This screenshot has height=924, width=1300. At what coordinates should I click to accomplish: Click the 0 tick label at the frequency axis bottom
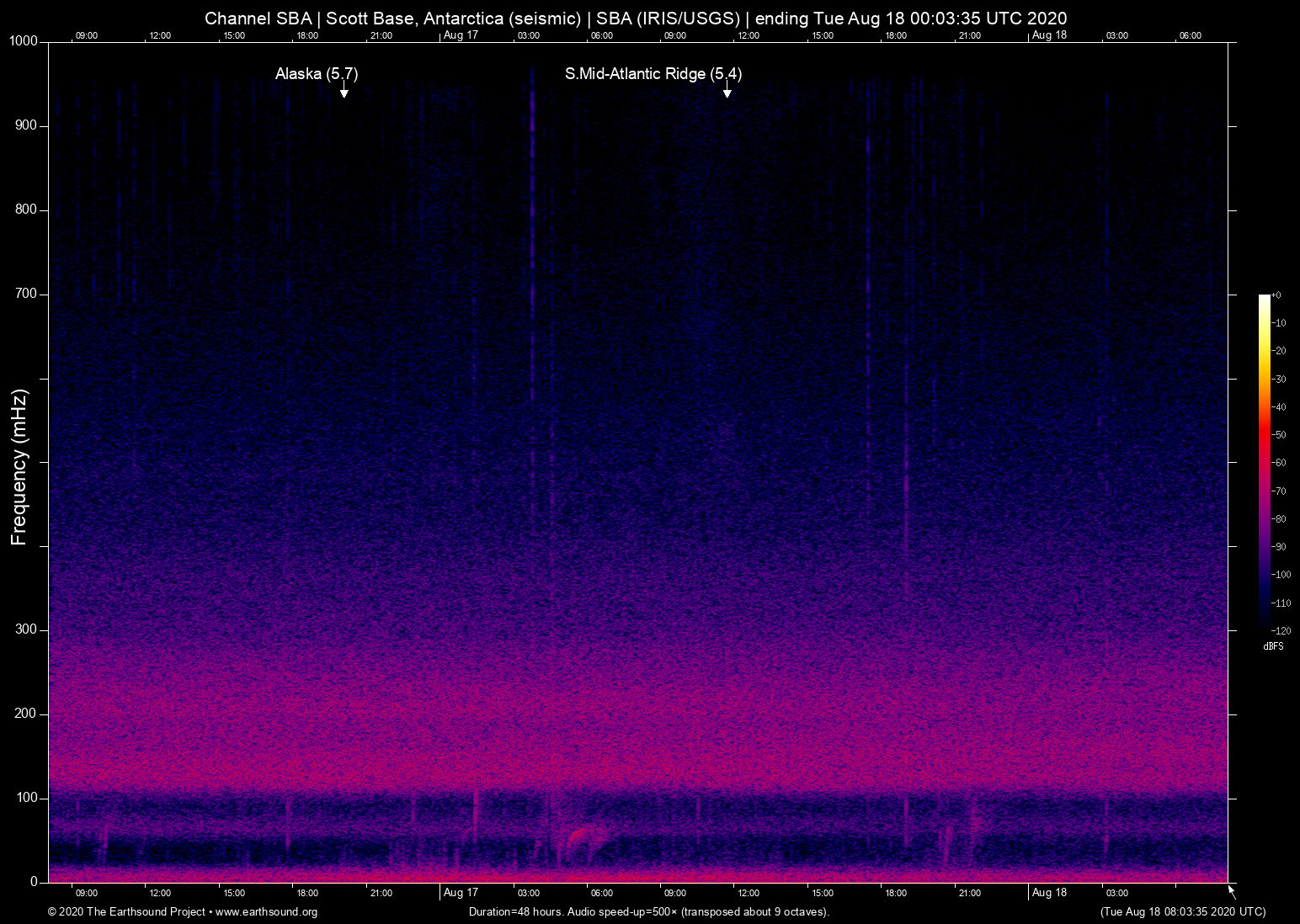click(x=35, y=882)
